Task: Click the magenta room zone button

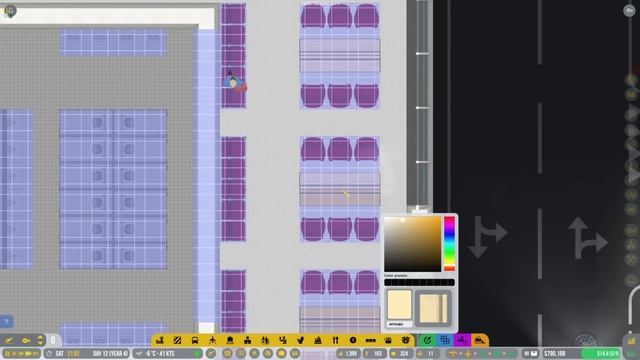Action: (x=462, y=340)
